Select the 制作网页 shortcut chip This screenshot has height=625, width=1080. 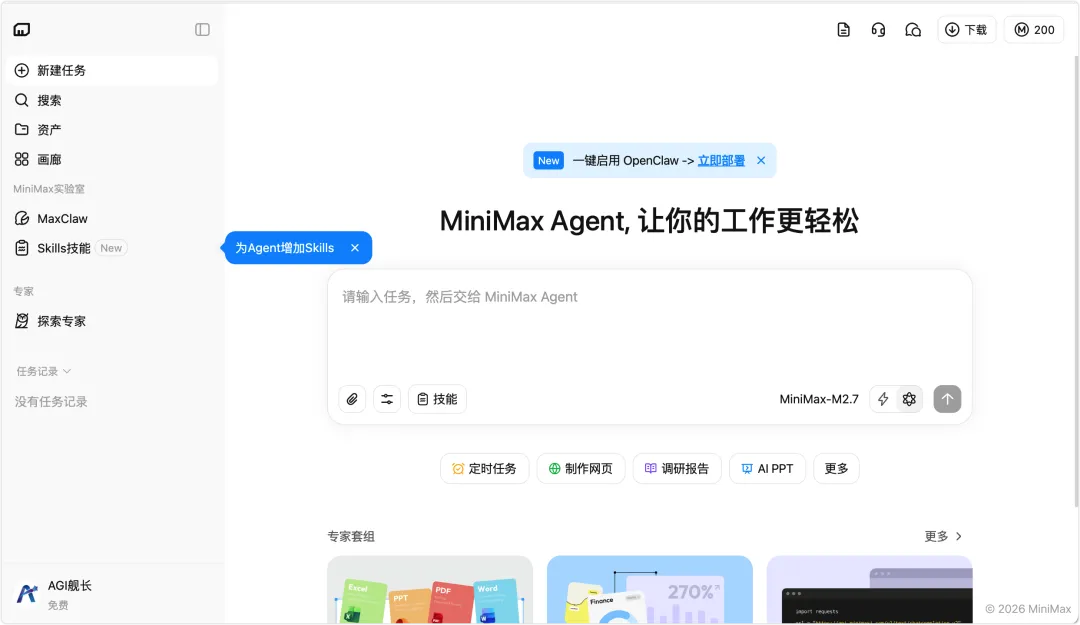point(581,469)
